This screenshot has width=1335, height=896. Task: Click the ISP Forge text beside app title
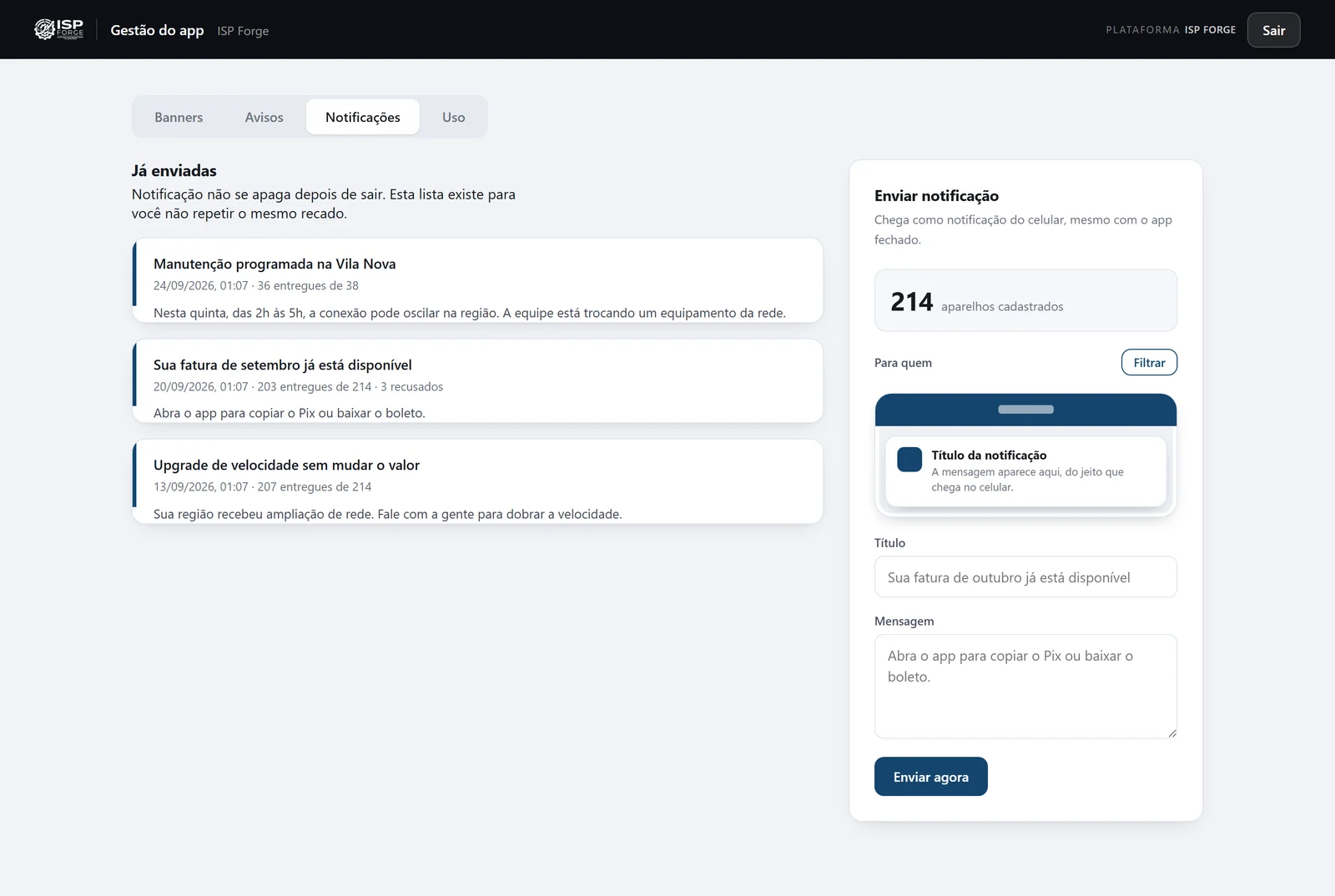pos(243,31)
